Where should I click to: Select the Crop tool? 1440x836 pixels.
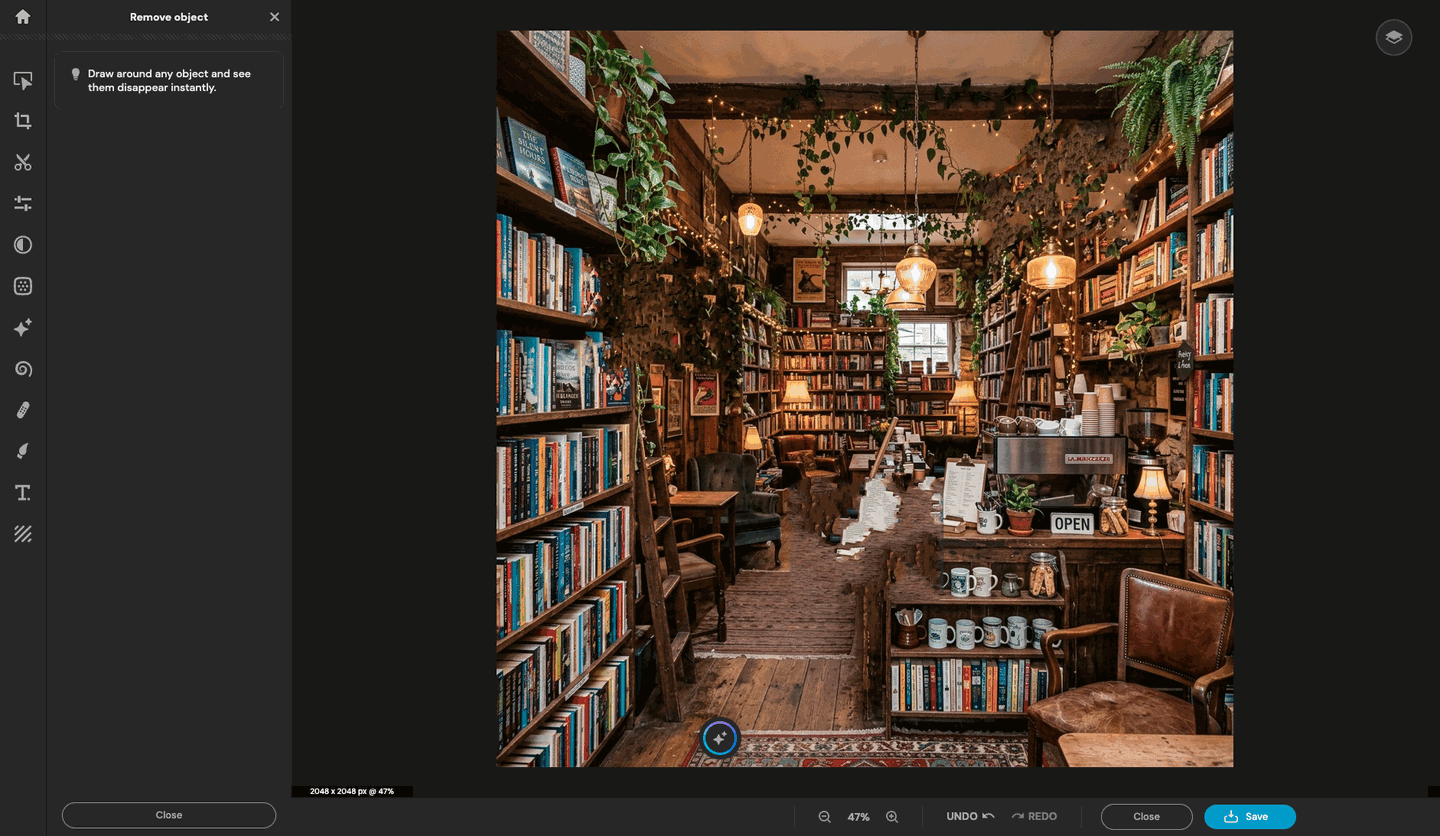[x=23, y=121]
